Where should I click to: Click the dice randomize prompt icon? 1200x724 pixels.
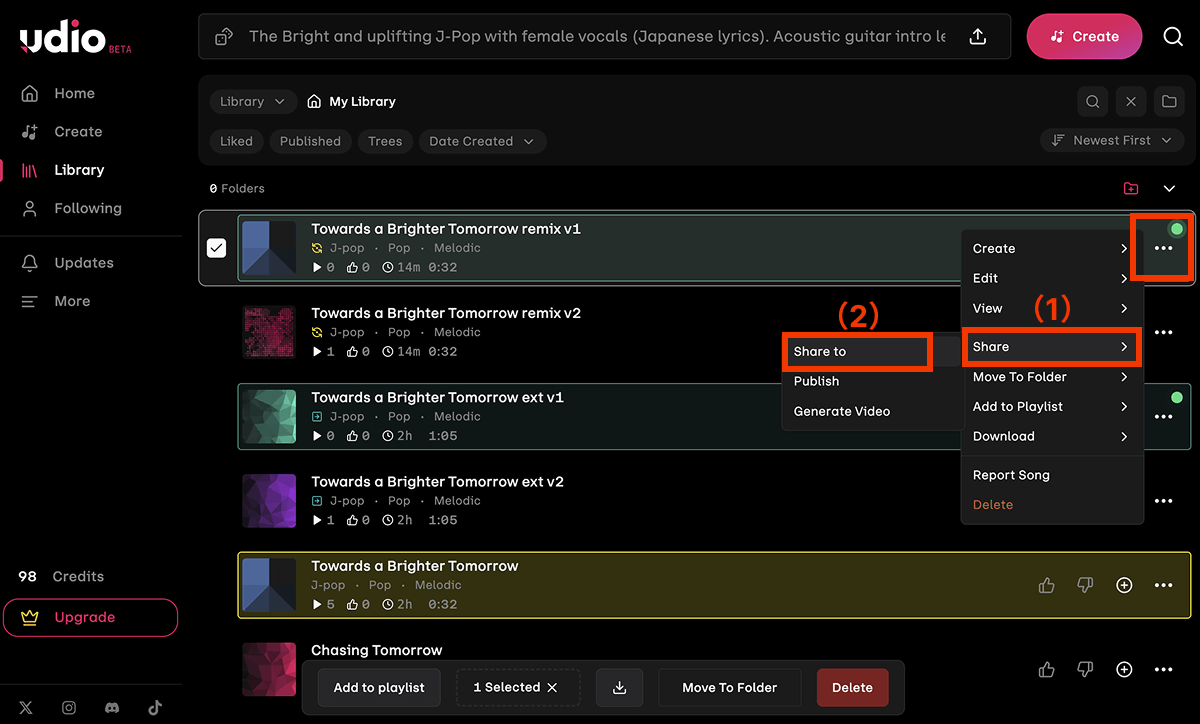[x=224, y=36]
